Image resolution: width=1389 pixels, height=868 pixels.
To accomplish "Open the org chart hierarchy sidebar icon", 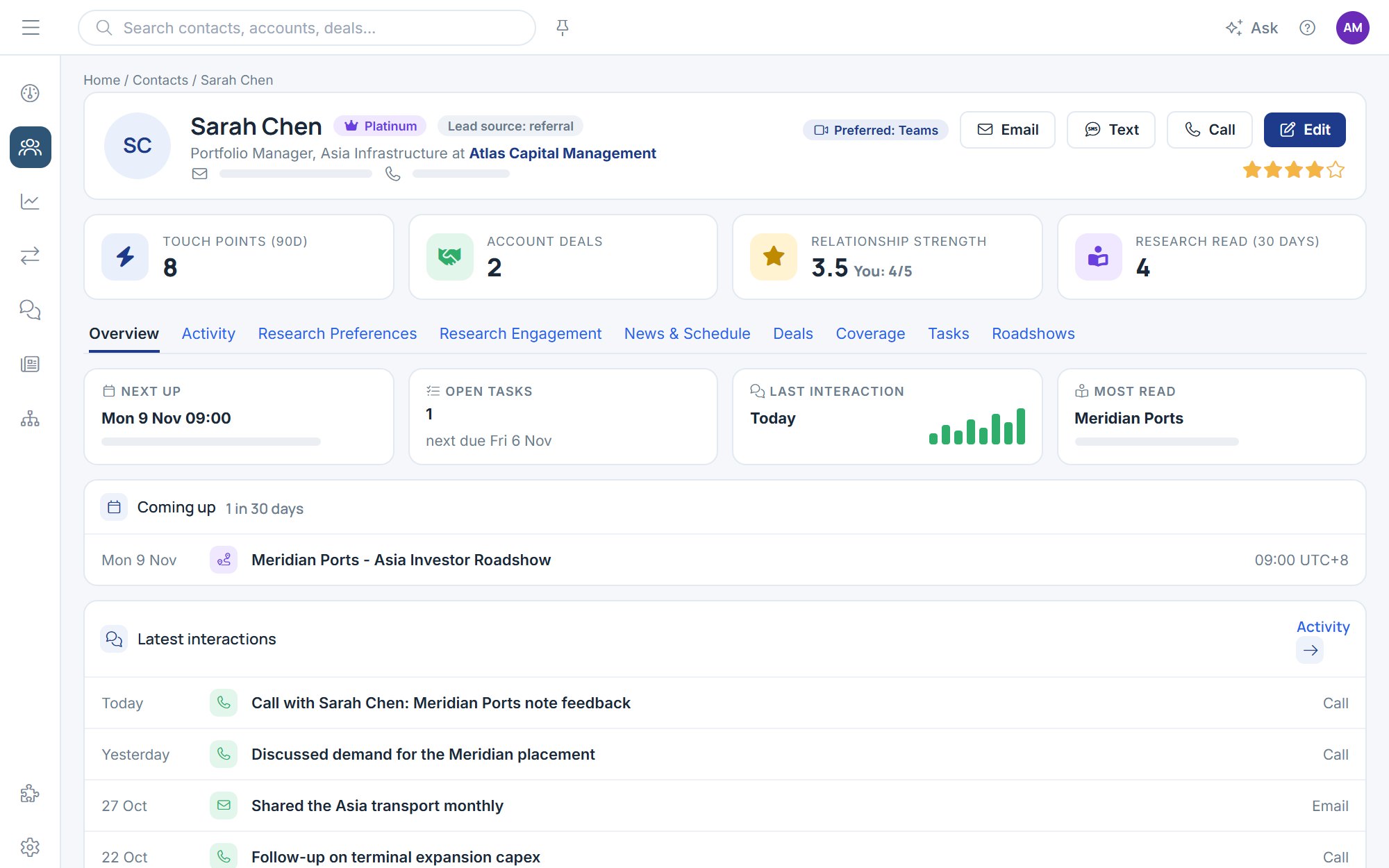I will [30, 418].
